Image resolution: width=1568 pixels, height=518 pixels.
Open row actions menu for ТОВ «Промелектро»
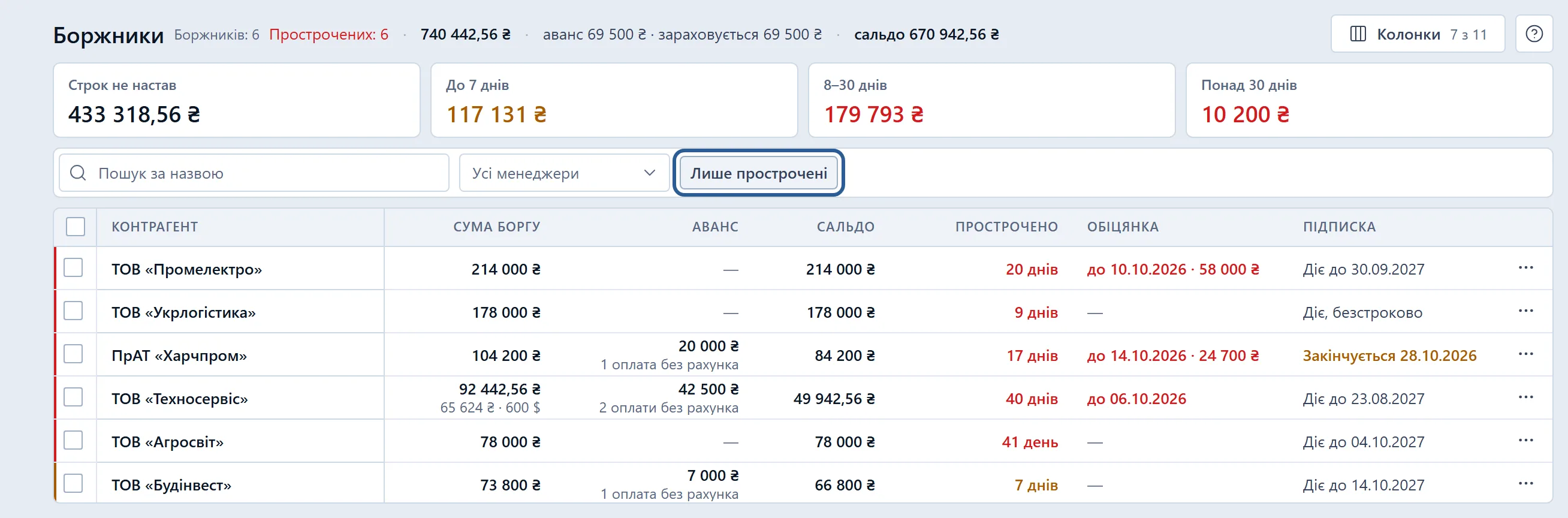[x=1525, y=268]
